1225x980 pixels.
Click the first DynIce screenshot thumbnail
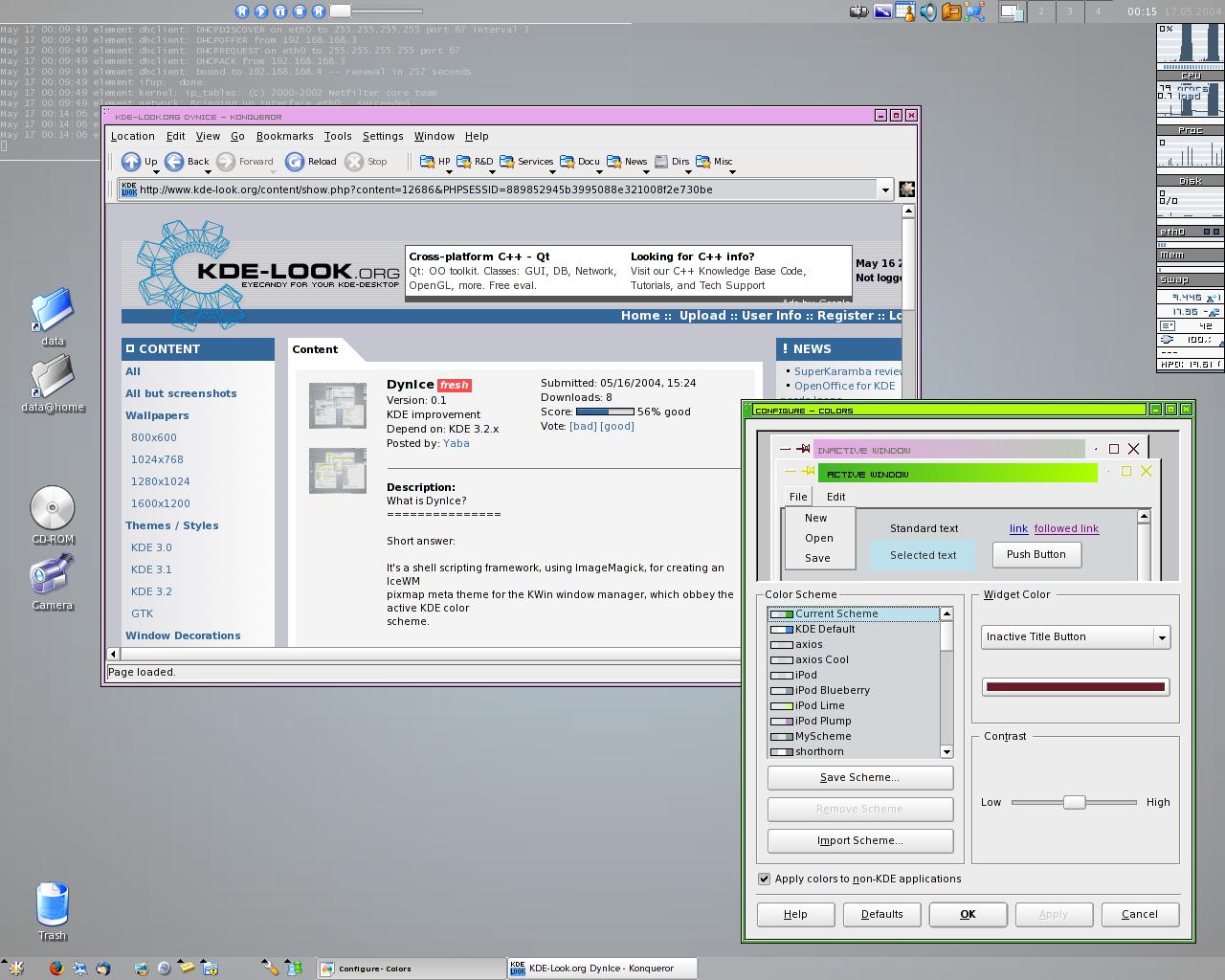click(x=338, y=406)
